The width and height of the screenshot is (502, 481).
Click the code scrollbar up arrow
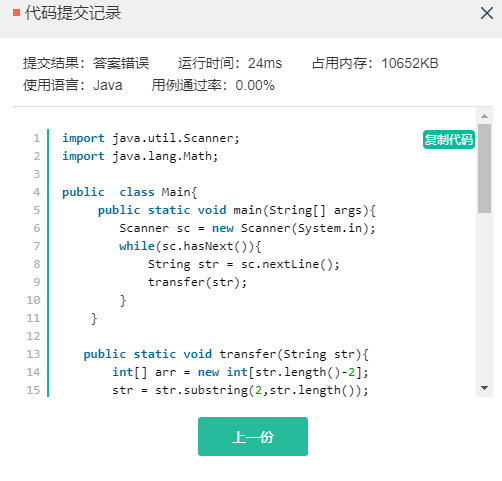[x=484, y=116]
